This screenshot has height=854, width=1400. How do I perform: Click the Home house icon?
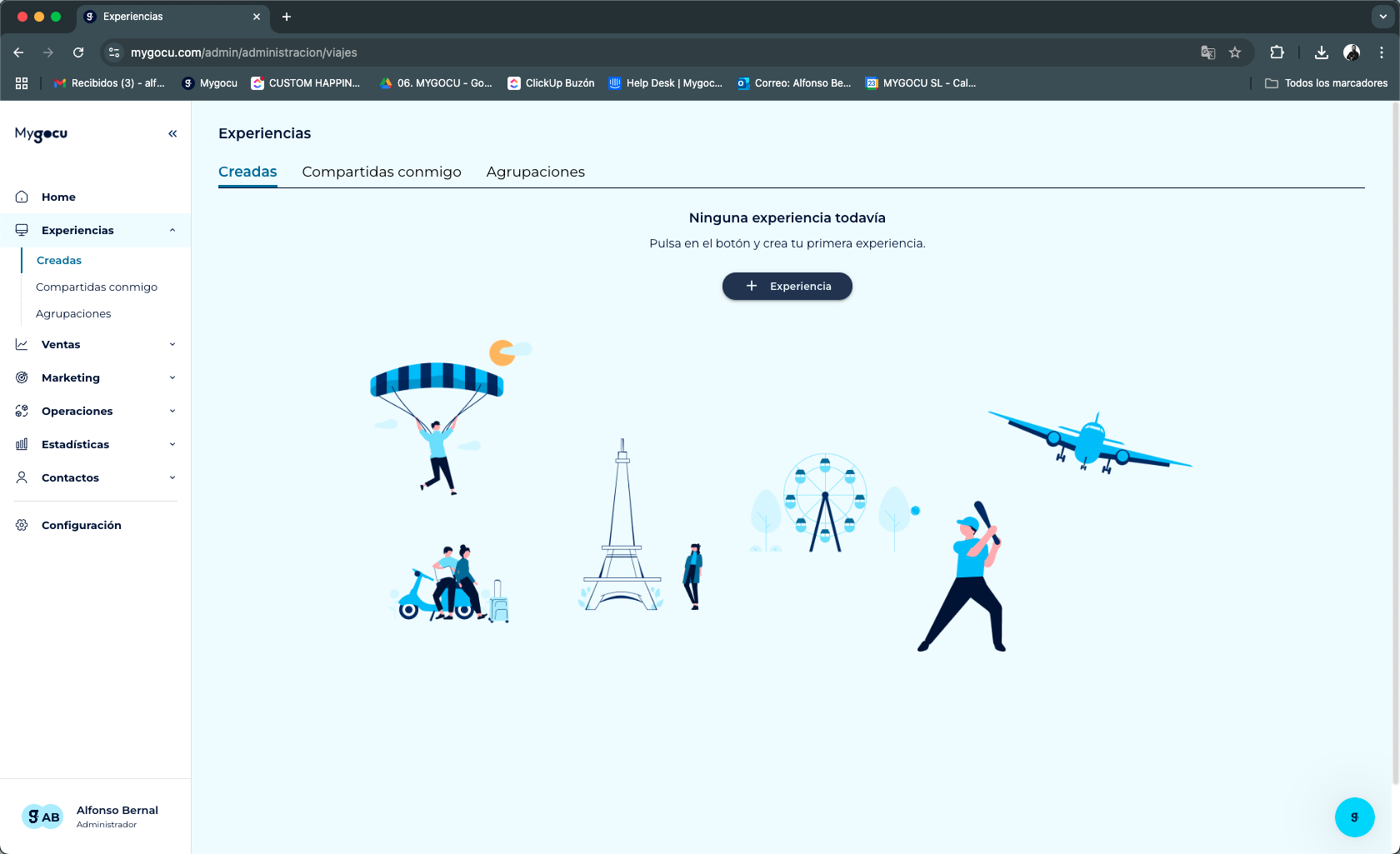pos(22,197)
